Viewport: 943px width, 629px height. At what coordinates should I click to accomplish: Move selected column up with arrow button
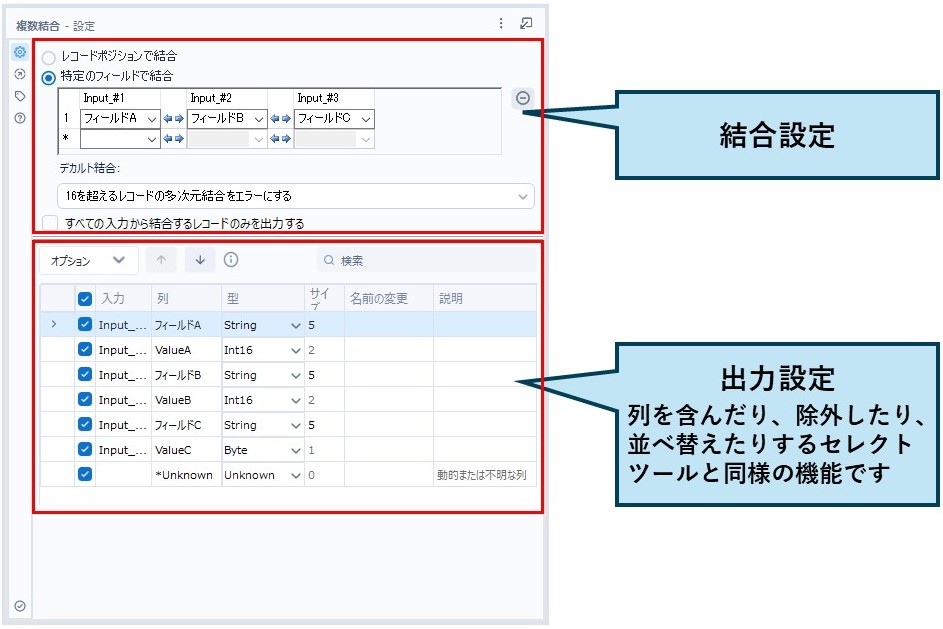coord(164,260)
